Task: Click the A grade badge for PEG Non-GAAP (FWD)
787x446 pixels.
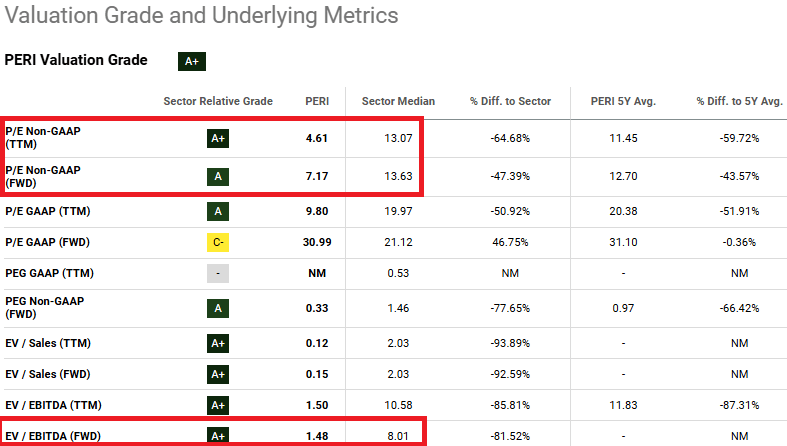Action: pos(217,309)
